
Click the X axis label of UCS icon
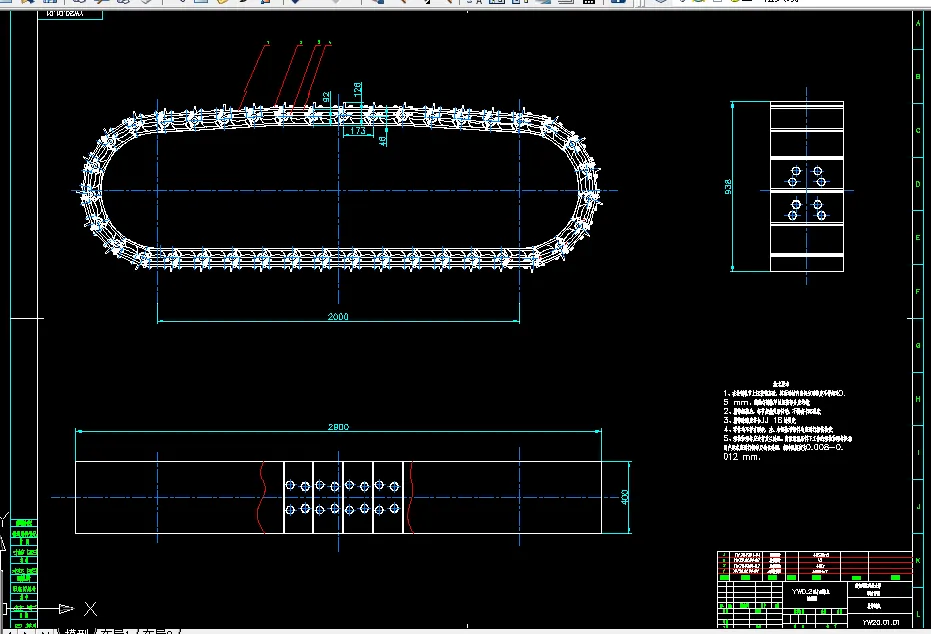coord(90,608)
